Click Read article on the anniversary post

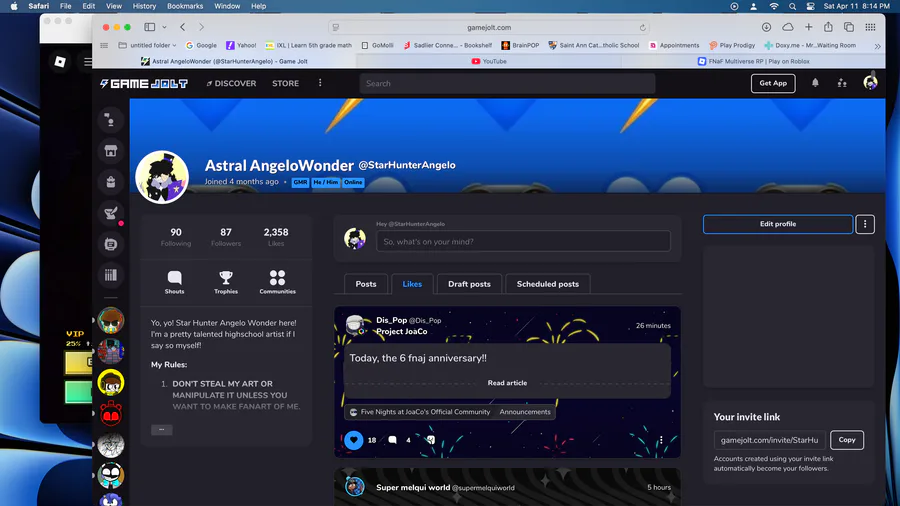tap(507, 383)
